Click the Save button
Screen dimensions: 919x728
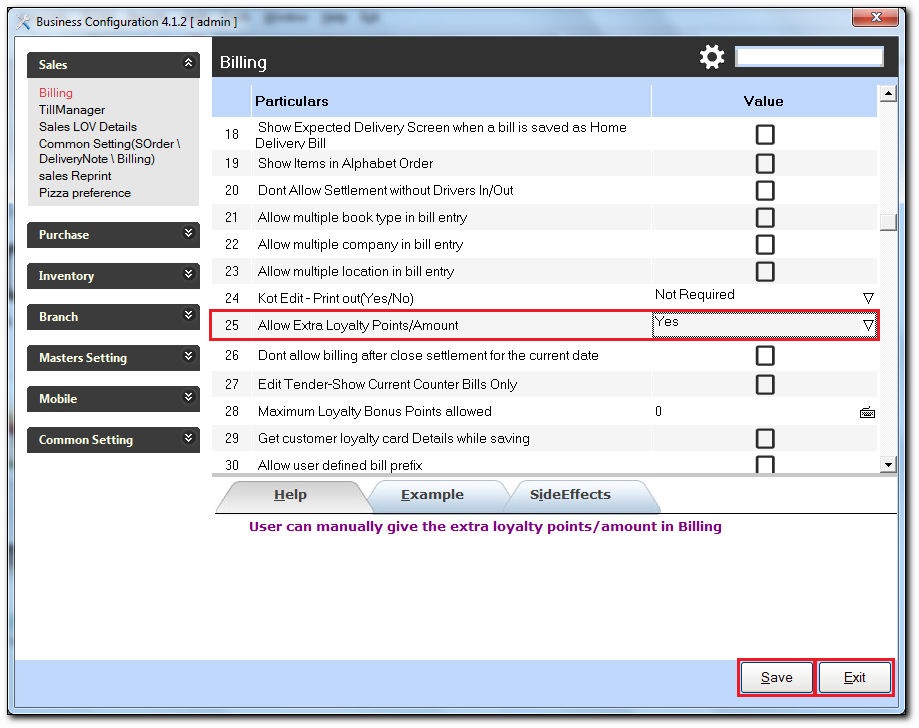coord(777,678)
